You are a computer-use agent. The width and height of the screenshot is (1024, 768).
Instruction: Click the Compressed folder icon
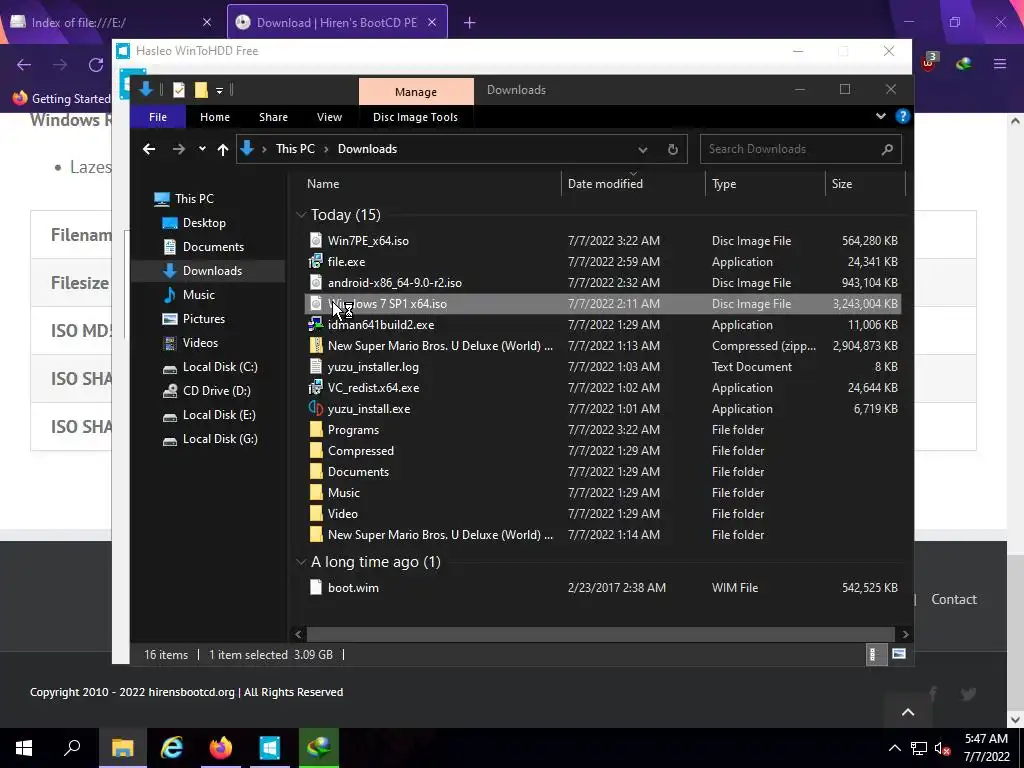tap(316, 450)
